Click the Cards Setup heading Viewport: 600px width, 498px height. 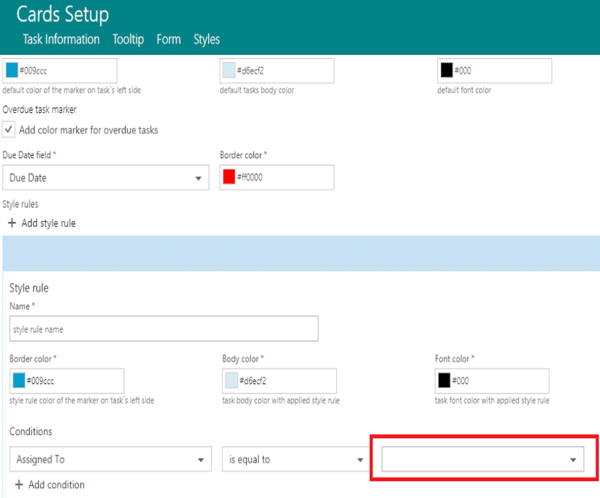coord(63,15)
